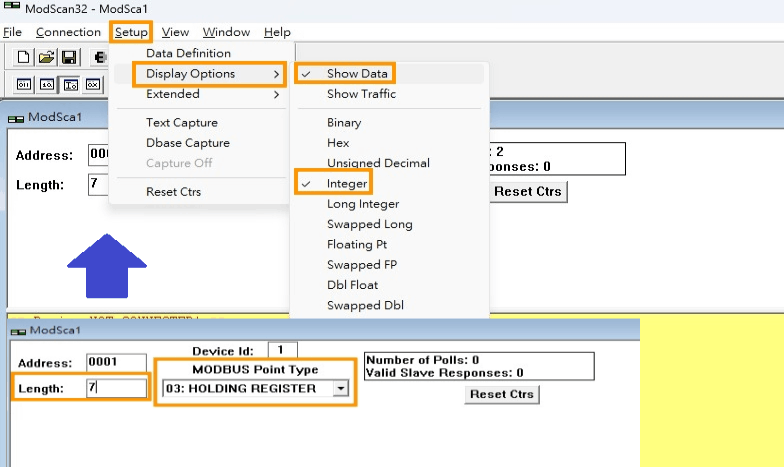This screenshot has width=784, height=467.
Task: Select the 'To' integer format toolbar icon
Action: [69, 84]
